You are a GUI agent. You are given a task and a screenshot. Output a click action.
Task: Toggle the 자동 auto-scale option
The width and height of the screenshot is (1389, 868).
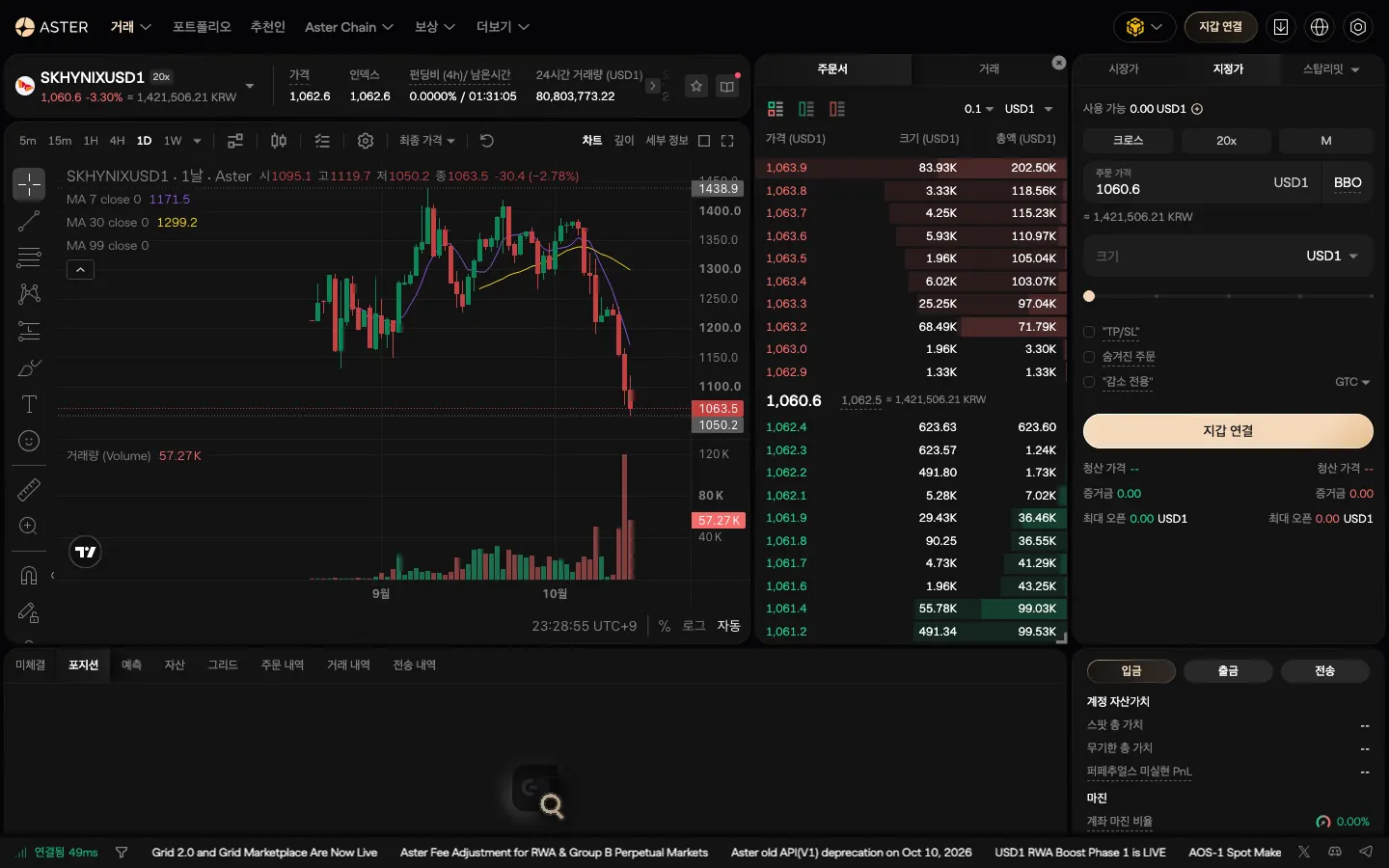coord(729,626)
